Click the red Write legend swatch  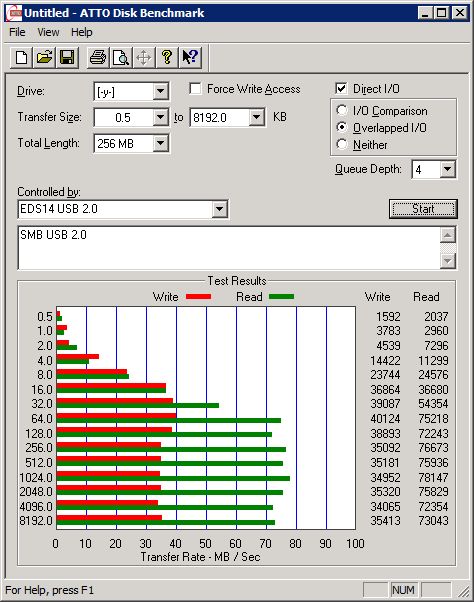coord(198,296)
